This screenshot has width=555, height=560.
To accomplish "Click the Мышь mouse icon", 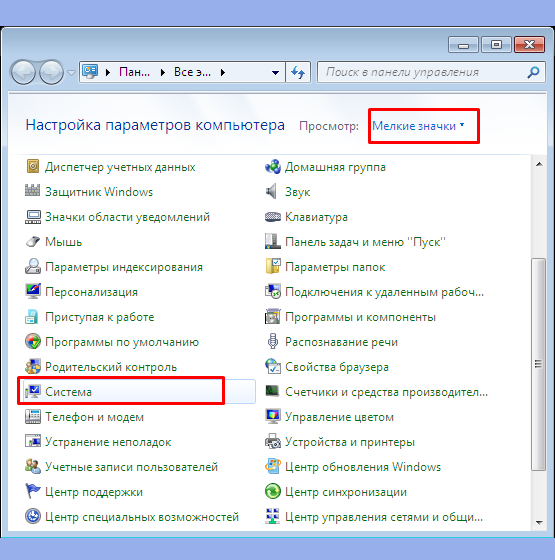I will tap(33, 242).
